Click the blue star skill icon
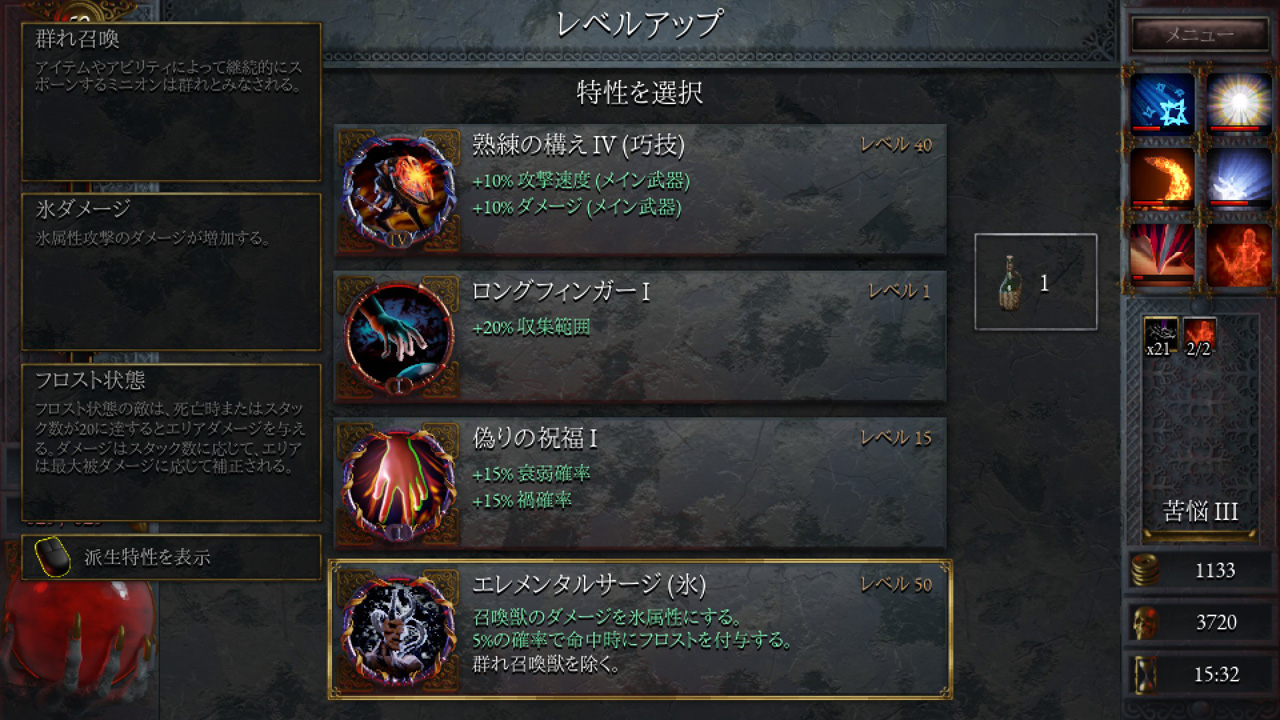 point(1162,103)
